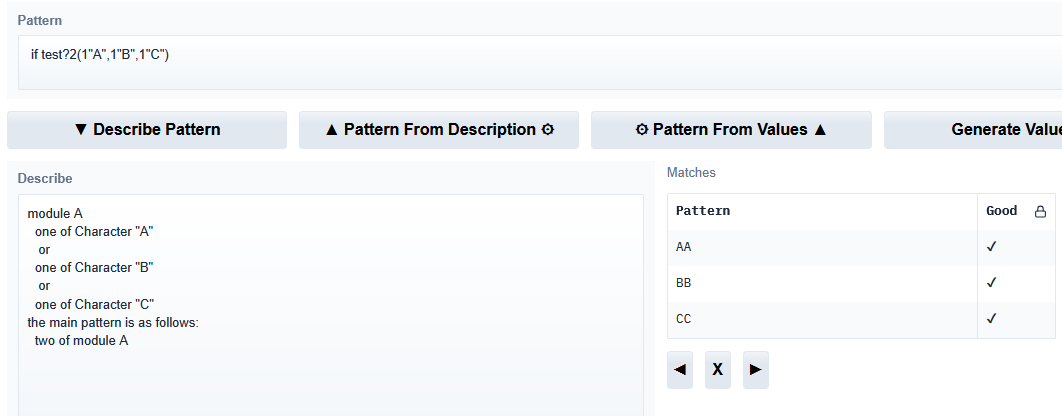The height and width of the screenshot is (416, 1062).
Task: Click the Describe section label
Action: (45, 178)
